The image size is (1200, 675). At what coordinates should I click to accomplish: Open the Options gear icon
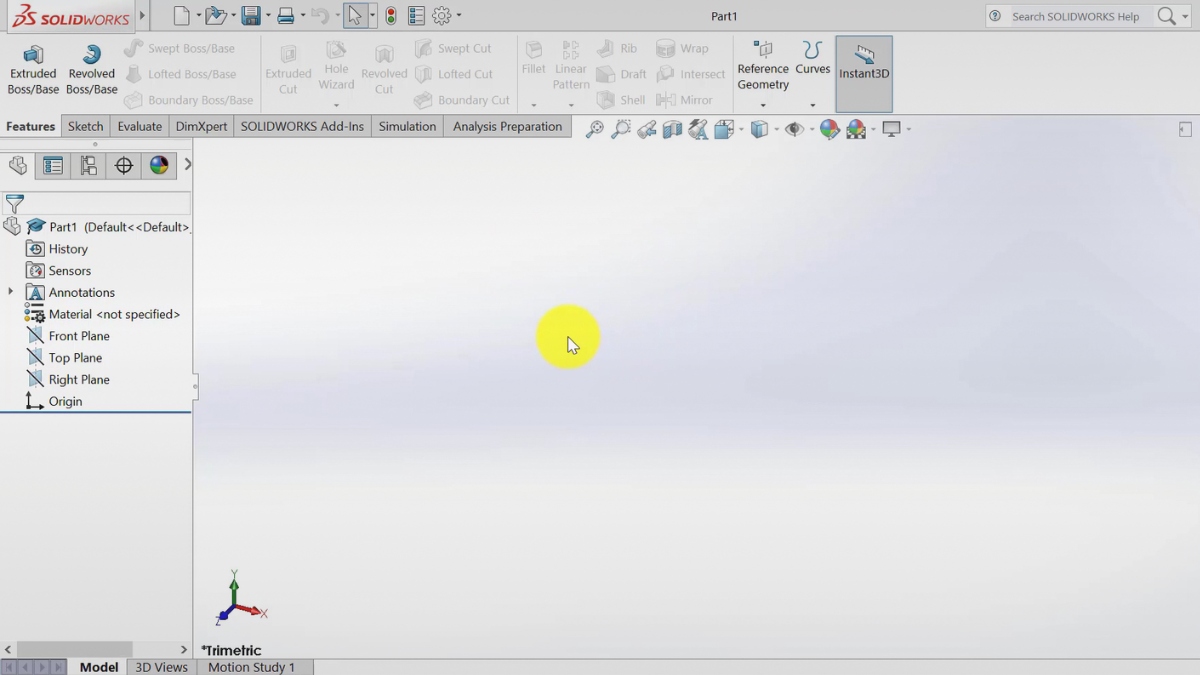tap(442, 15)
